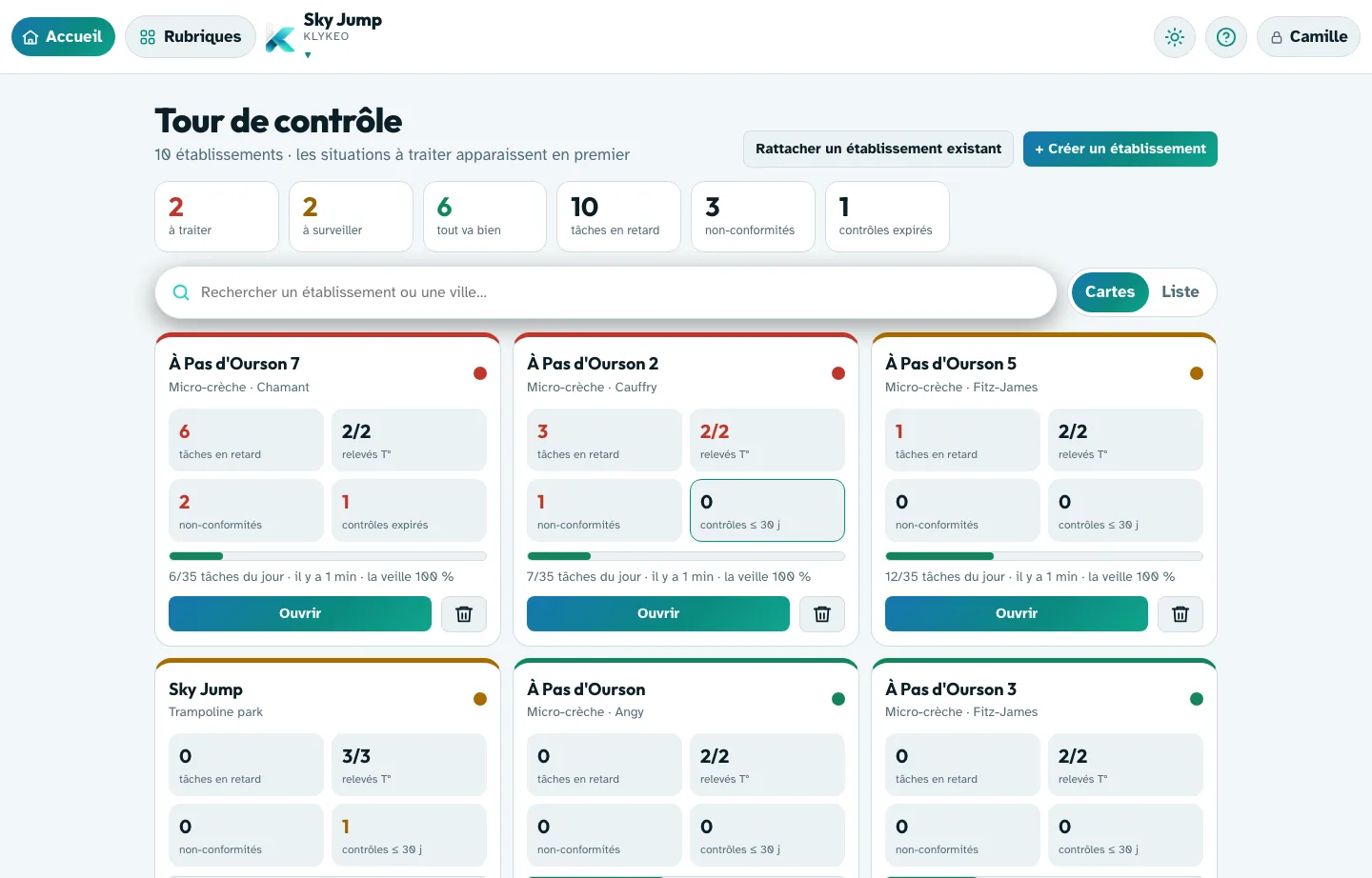Filter by 2 à surveiller
1372x878 pixels.
[x=351, y=217]
